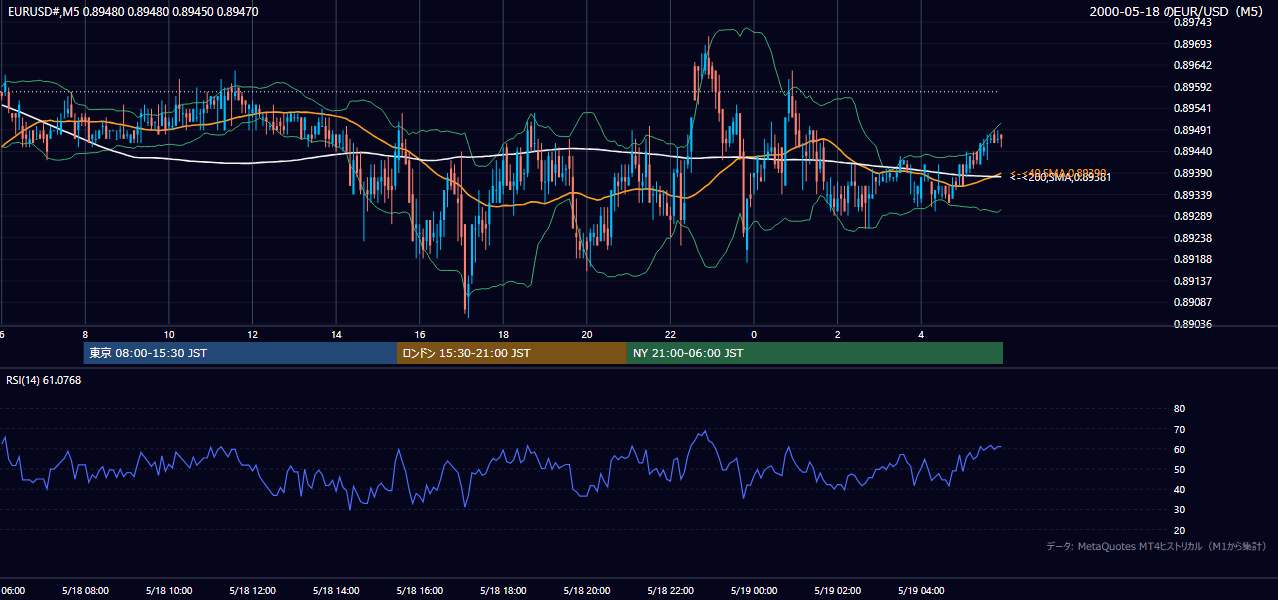Screen dimensions: 1278x600
Task: Click the 5/18 16:00 bottom time label
Action: pyautogui.click(x=420, y=591)
